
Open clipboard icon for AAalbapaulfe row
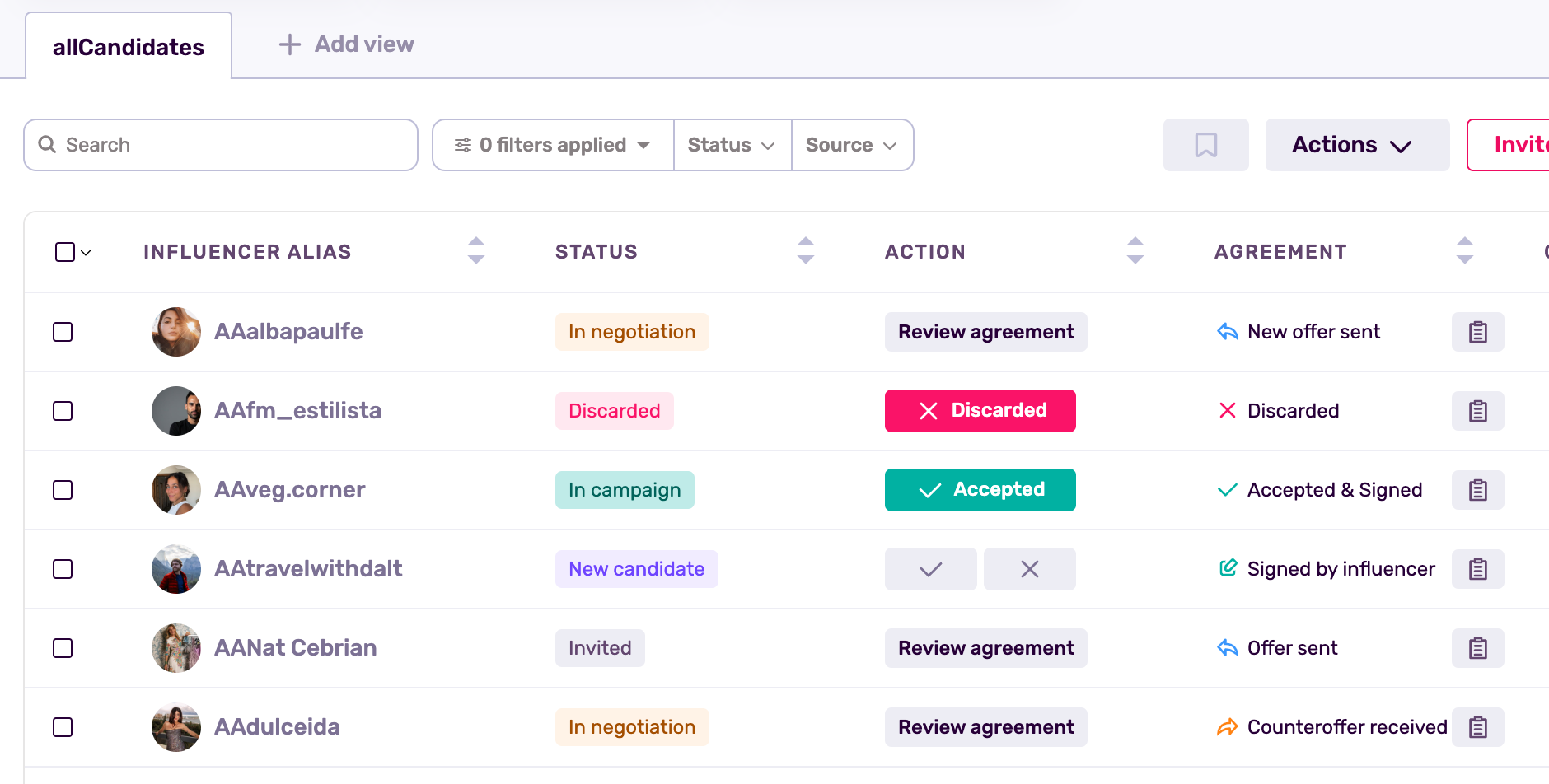(1477, 332)
